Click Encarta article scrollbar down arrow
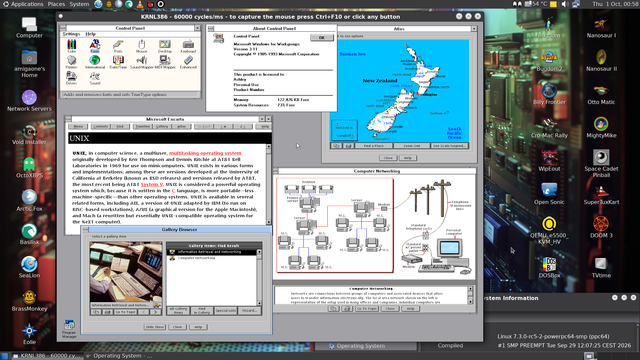Viewport: 640px width, 360px height. click(x=269, y=222)
